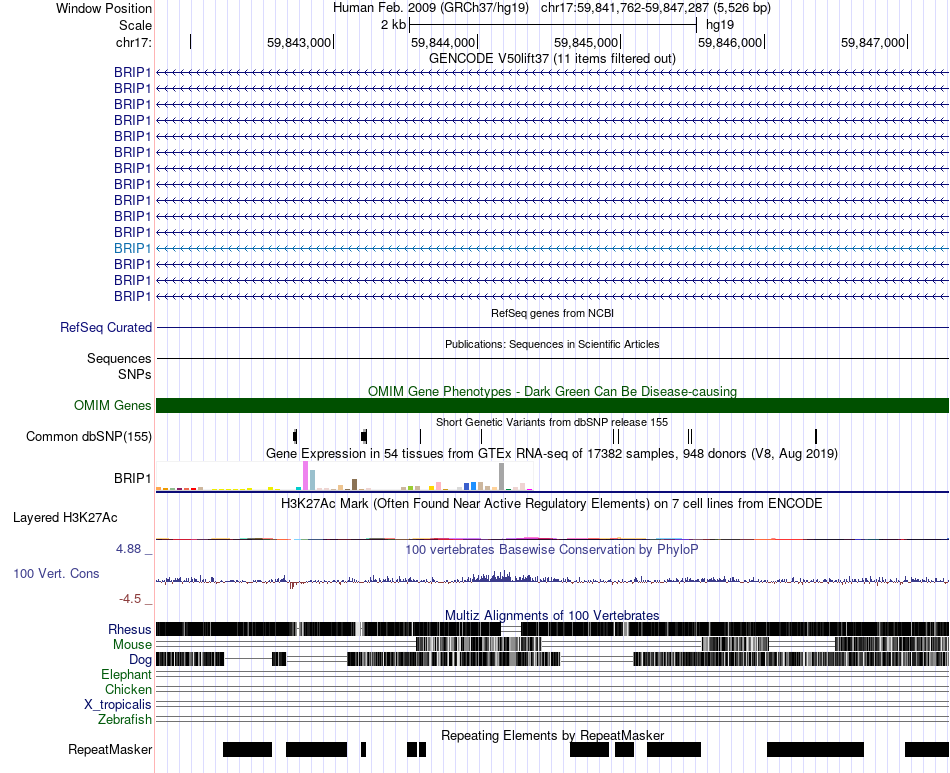Open the Layered H3K27Ac track label

[x=65, y=518]
